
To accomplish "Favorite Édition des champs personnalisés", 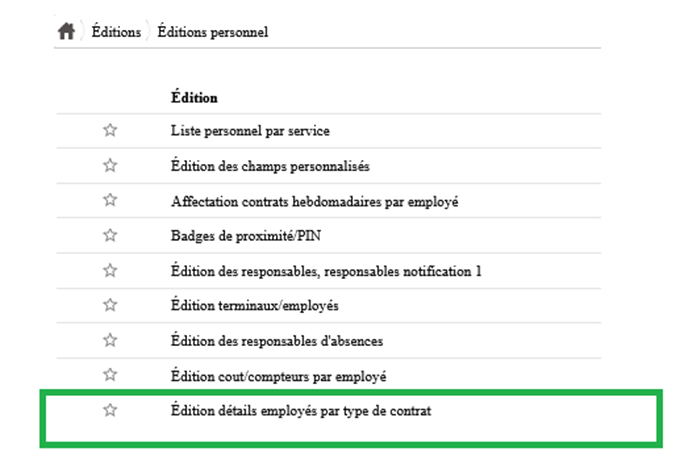I will click(111, 165).
